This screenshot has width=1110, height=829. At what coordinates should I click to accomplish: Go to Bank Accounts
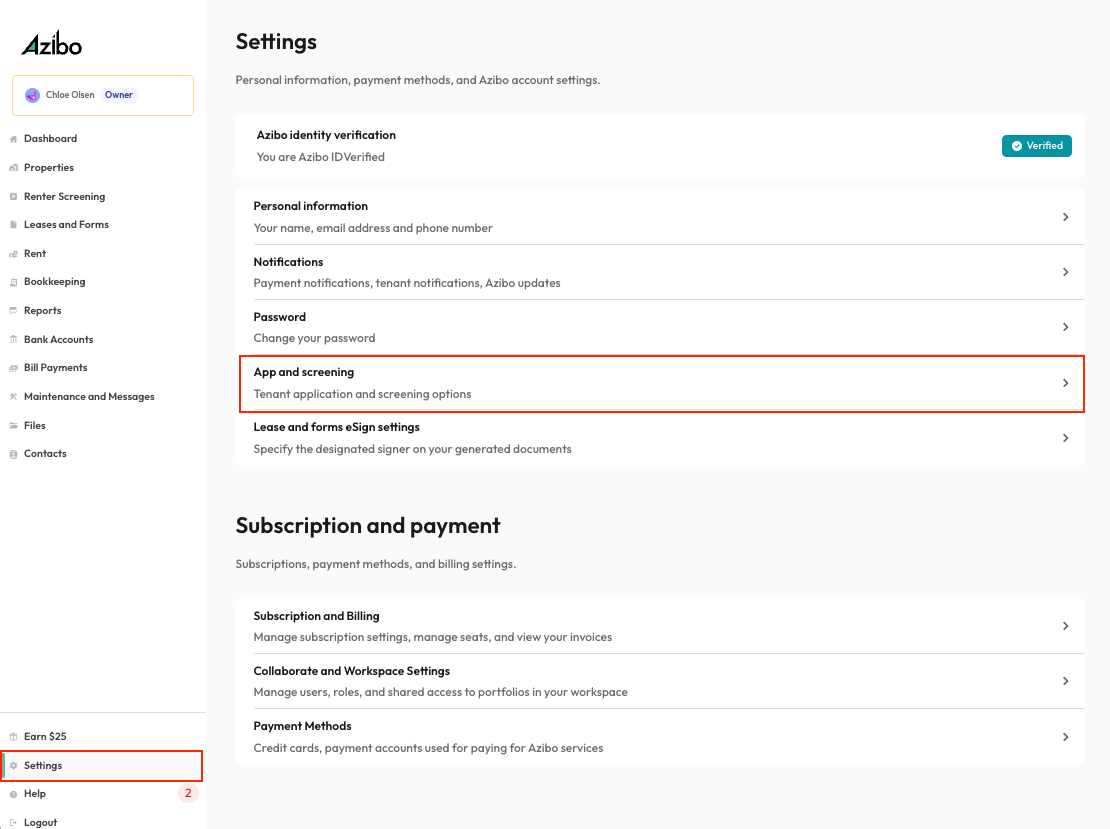[59, 340]
